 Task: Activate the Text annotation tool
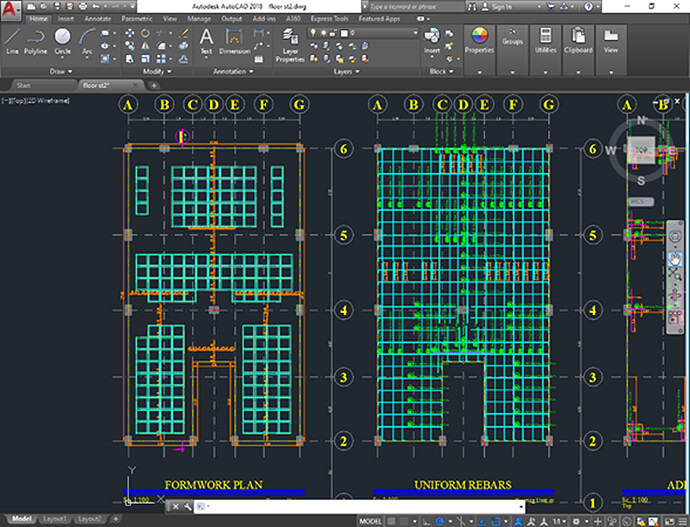[206, 41]
